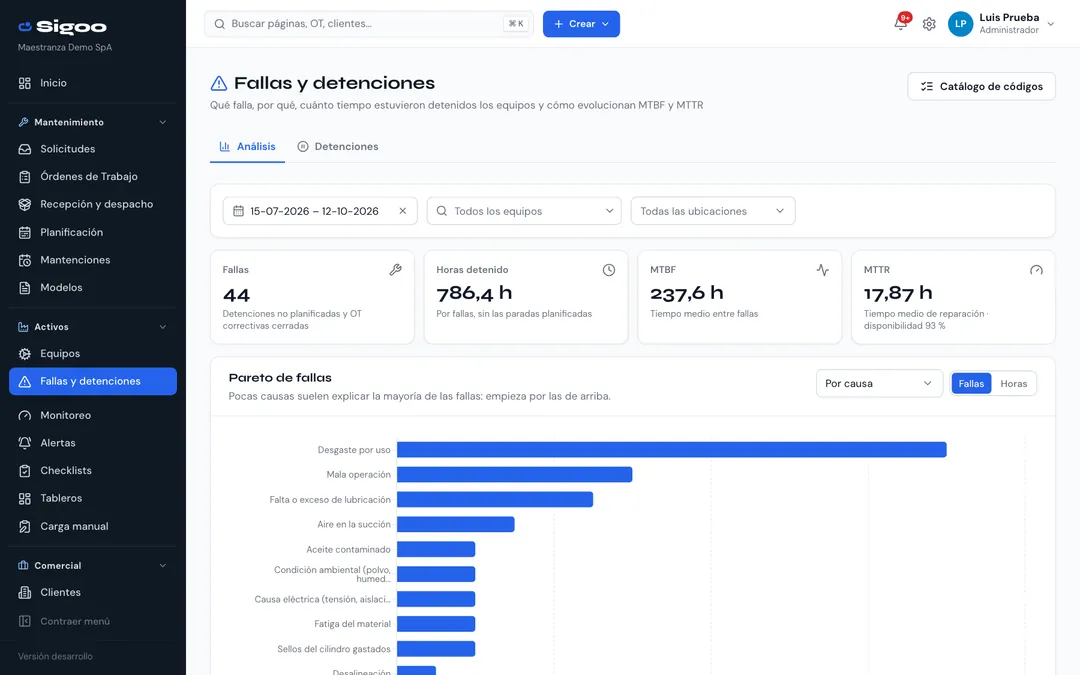Screen dimensions: 1080x675
Task: Click the clock icon on Horas detenido card
Action: point(609,270)
